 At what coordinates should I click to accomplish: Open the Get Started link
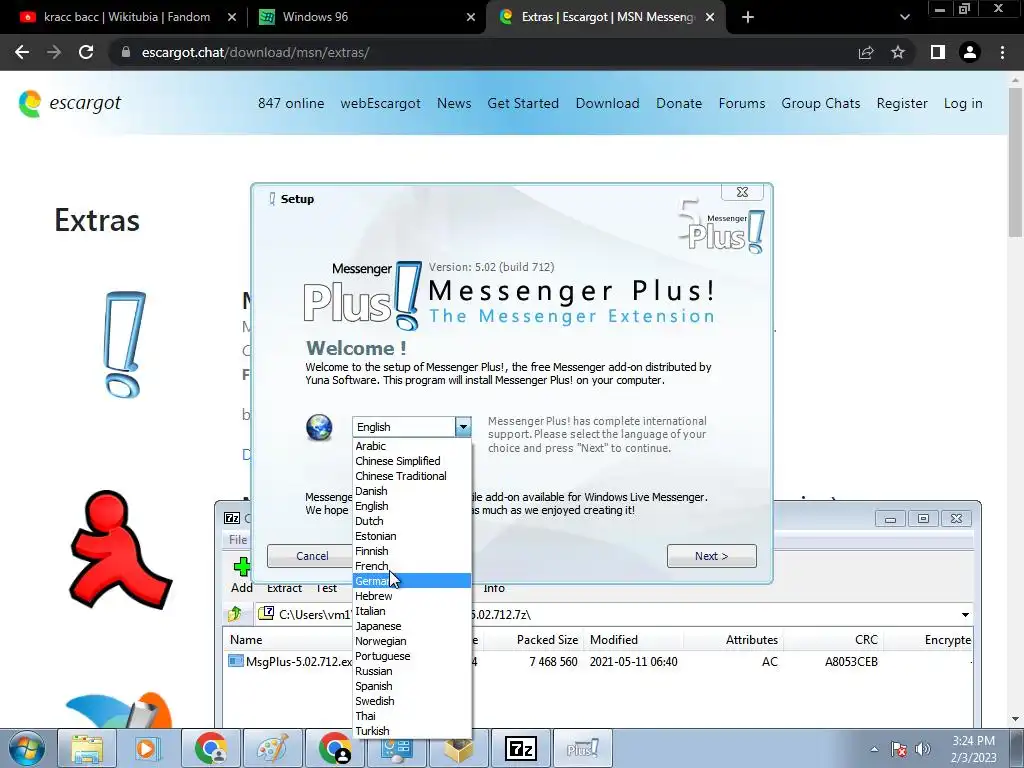pyautogui.click(x=523, y=103)
